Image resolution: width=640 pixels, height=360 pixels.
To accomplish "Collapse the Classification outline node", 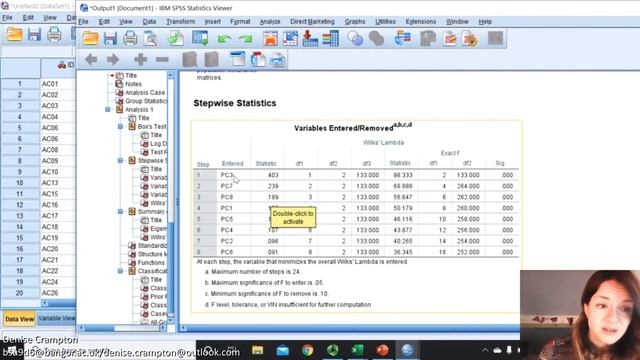I will point(120,271).
